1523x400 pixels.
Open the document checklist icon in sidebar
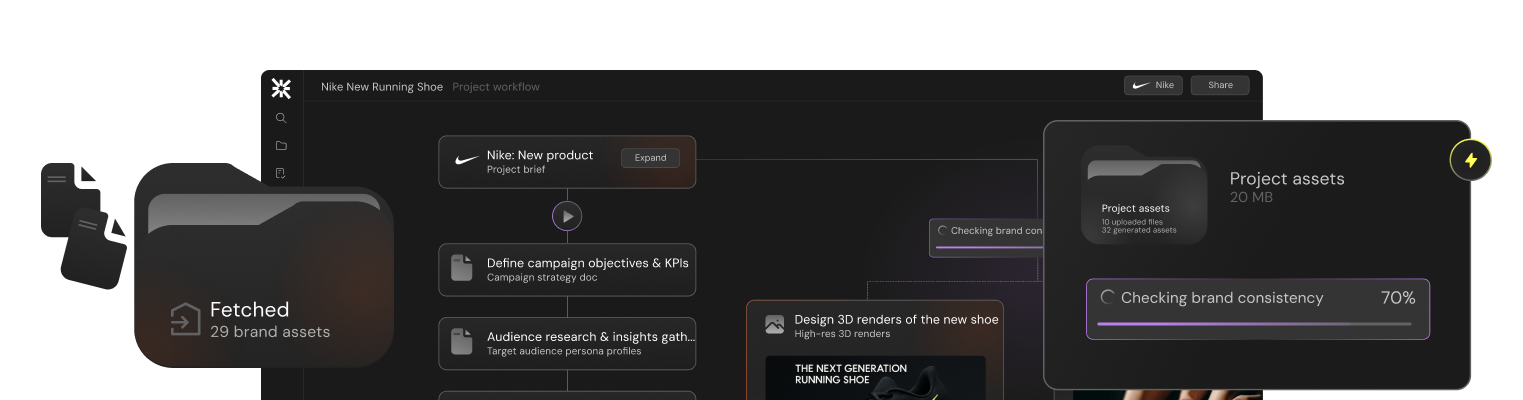point(281,173)
